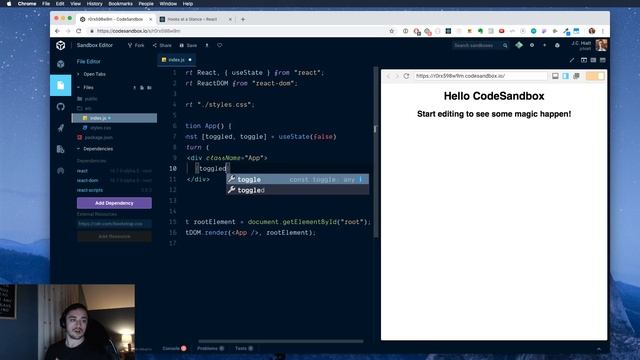This screenshot has width=640, height=360.
Task: Click the green patron diamond icon
Action: pyautogui.click(x=519, y=45)
